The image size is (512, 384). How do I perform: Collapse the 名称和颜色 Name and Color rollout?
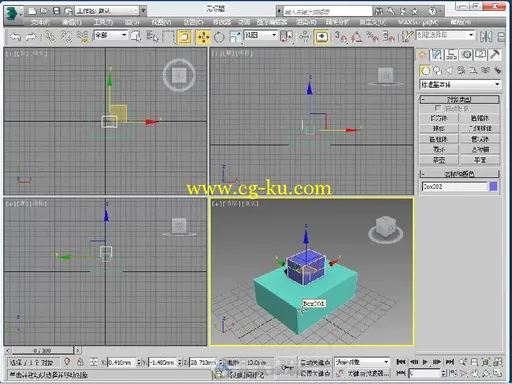coord(459,174)
